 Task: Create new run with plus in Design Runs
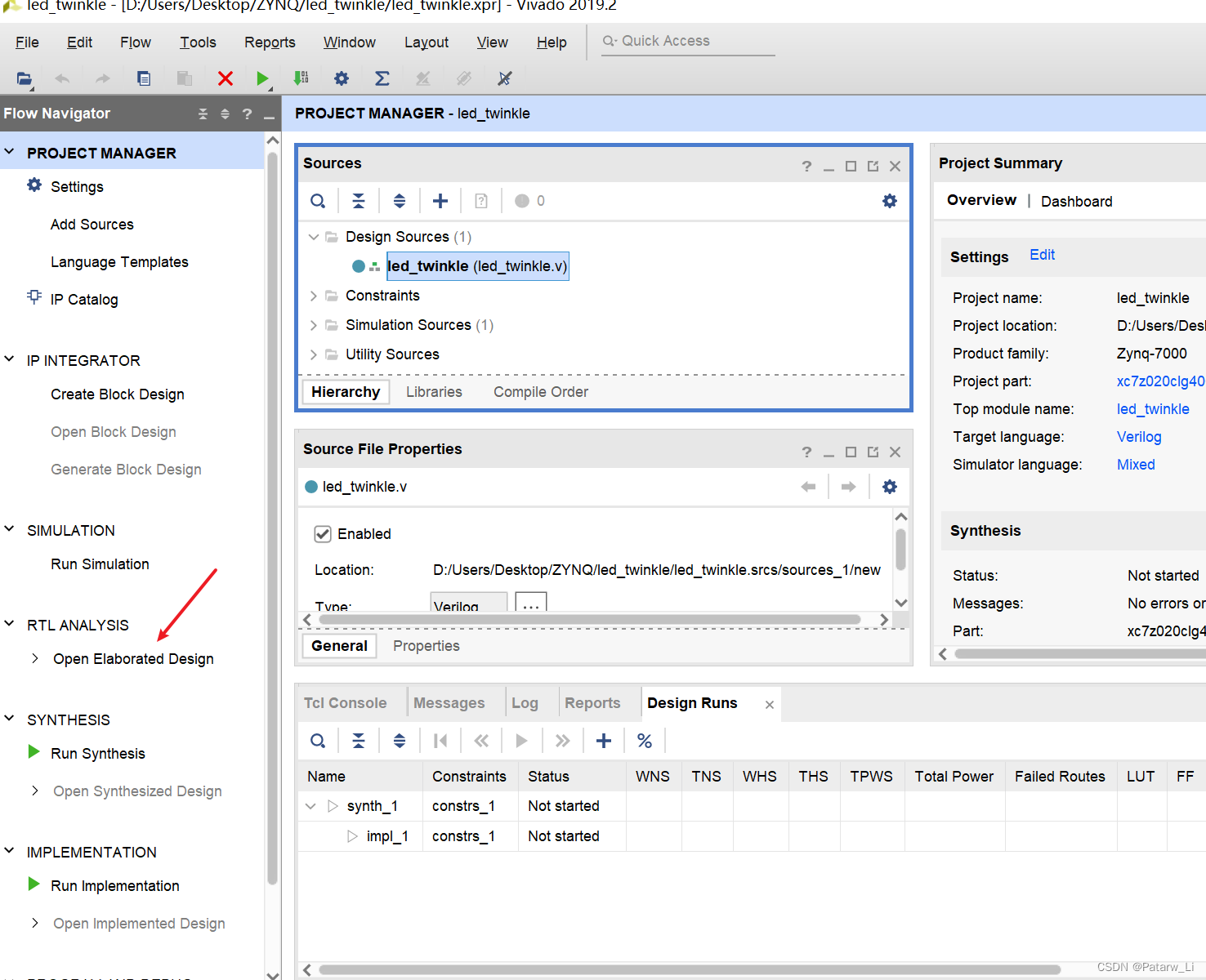[604, 741]
